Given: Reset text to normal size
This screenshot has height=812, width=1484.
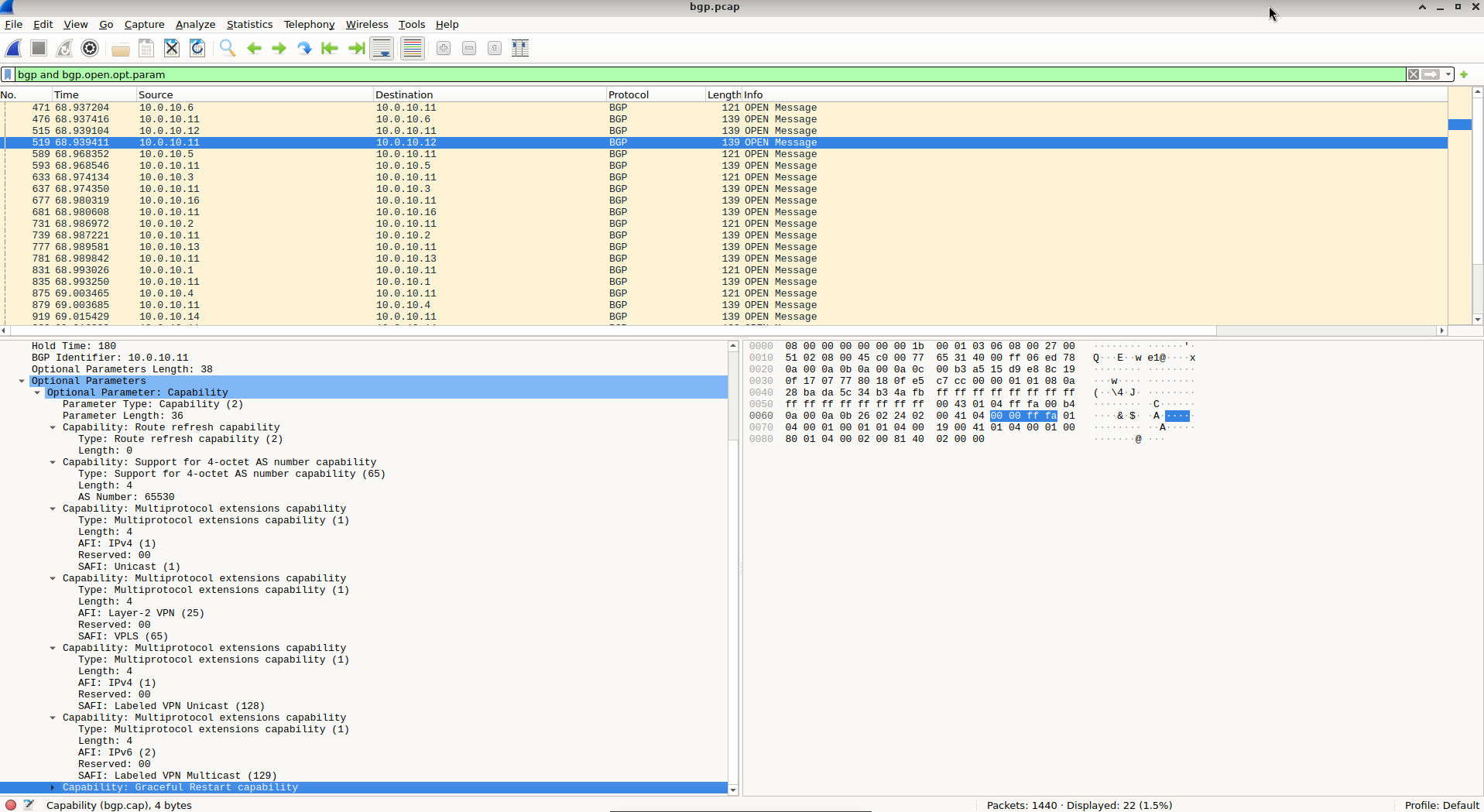Looking at the screenshot, I should 495,48.
